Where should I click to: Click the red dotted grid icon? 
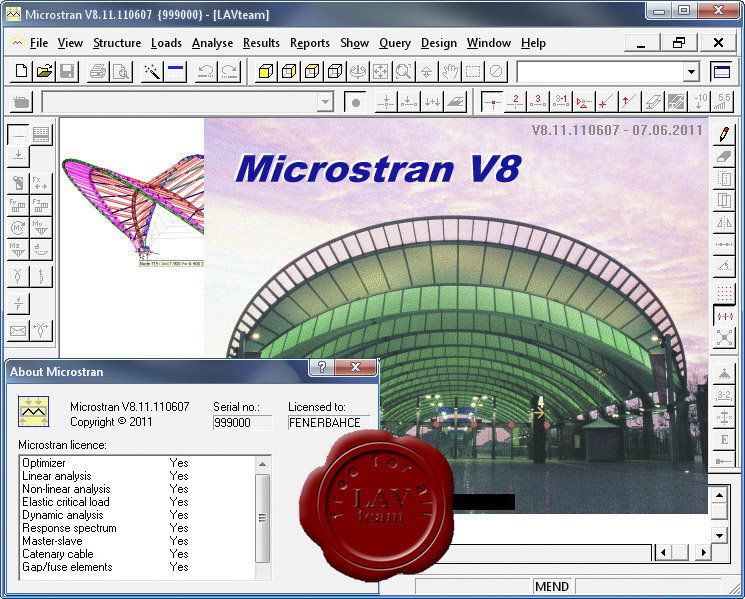[724, 294]
